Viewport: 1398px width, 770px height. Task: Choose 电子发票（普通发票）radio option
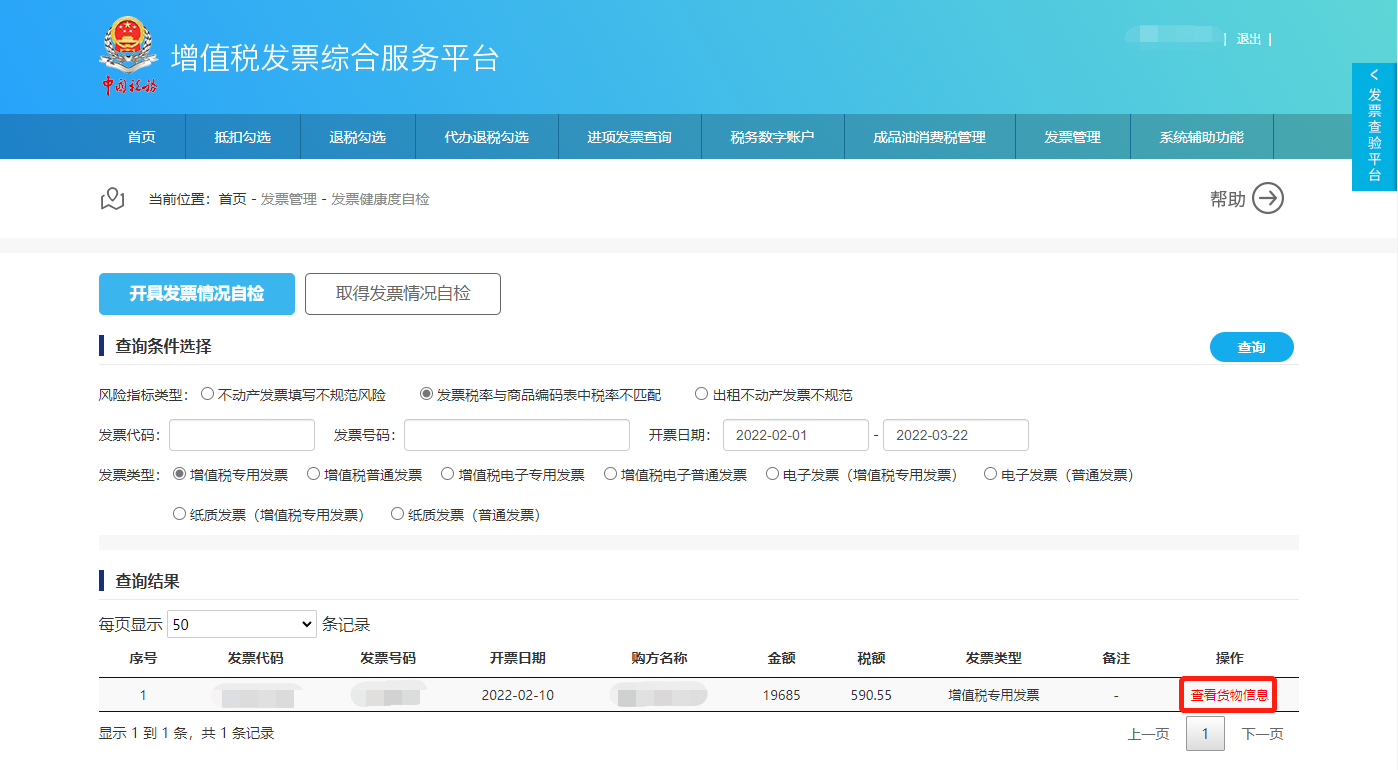point(991,474)
